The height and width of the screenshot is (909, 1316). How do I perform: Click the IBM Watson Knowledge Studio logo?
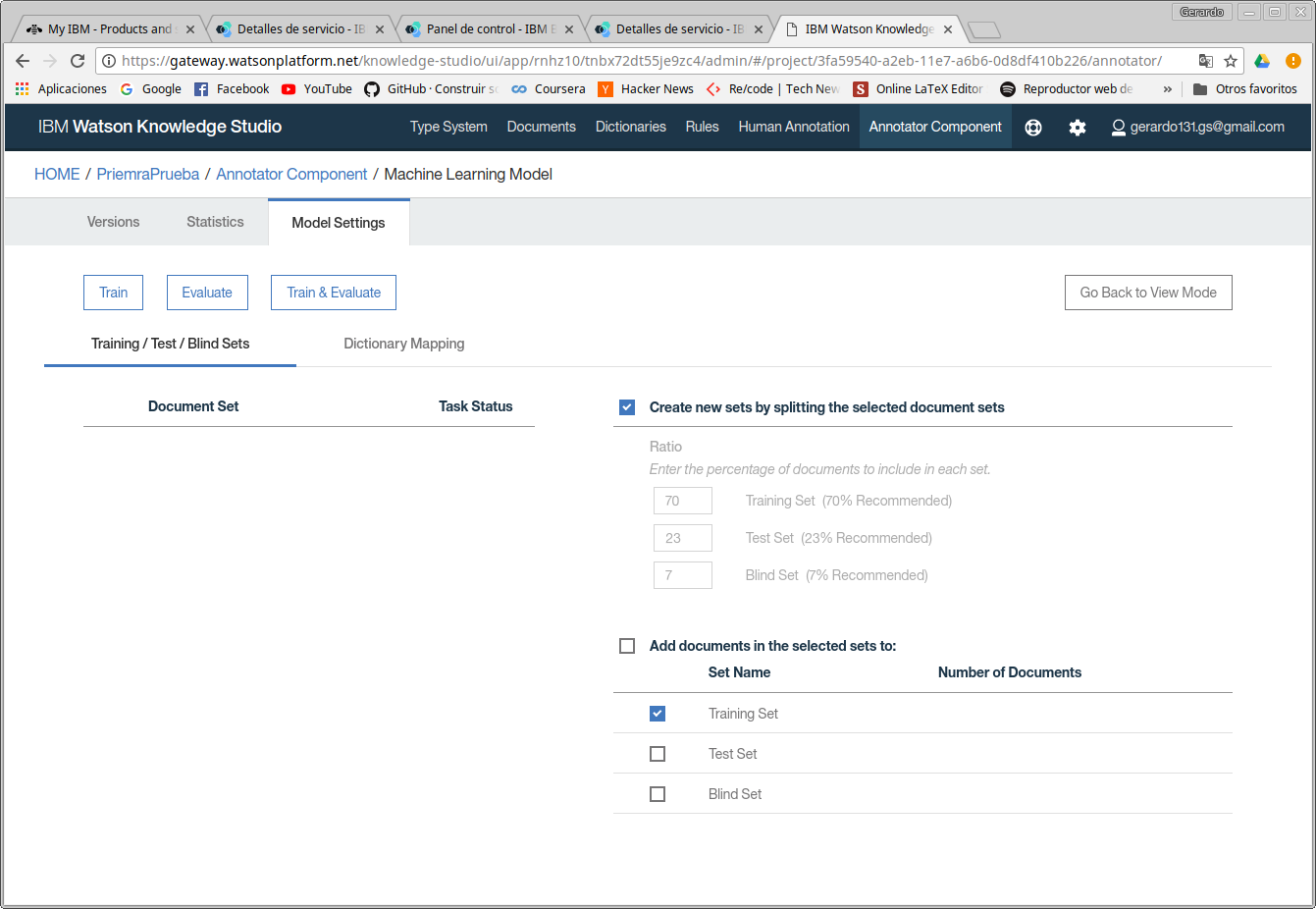pyautogui.click(x=160, y=128)
